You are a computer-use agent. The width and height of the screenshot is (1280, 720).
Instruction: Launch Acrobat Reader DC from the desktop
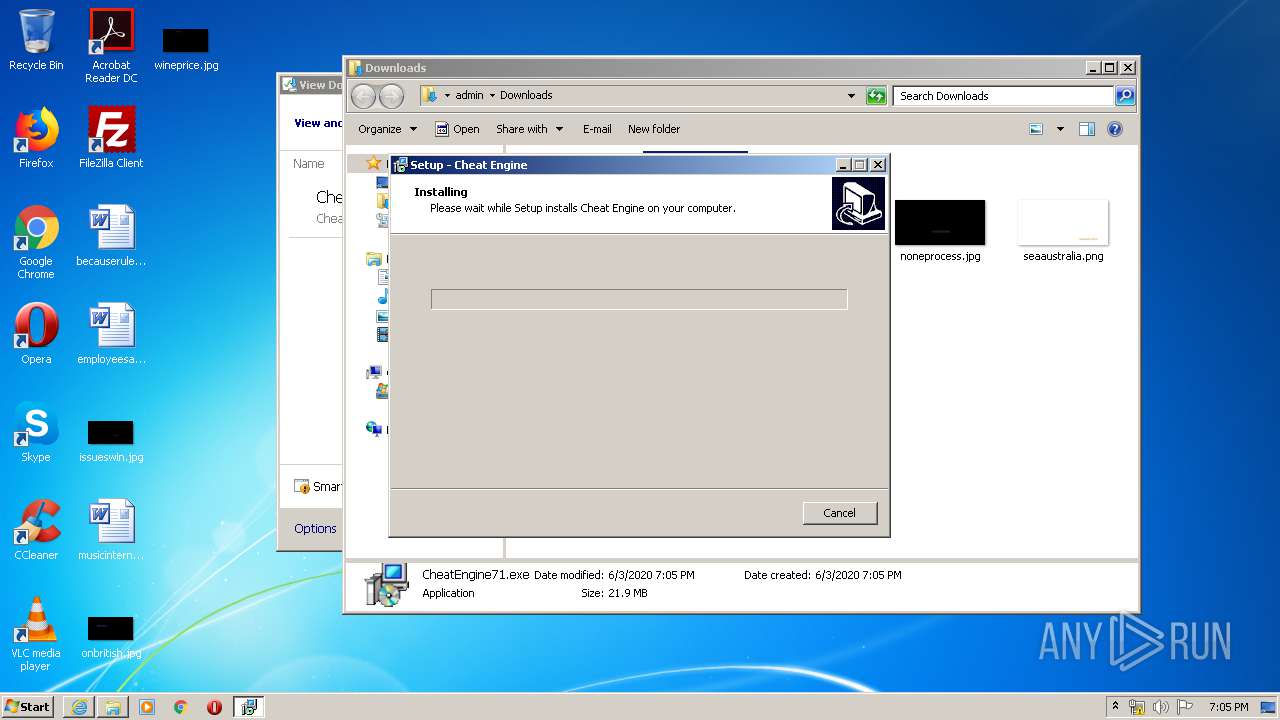(111, 46)
